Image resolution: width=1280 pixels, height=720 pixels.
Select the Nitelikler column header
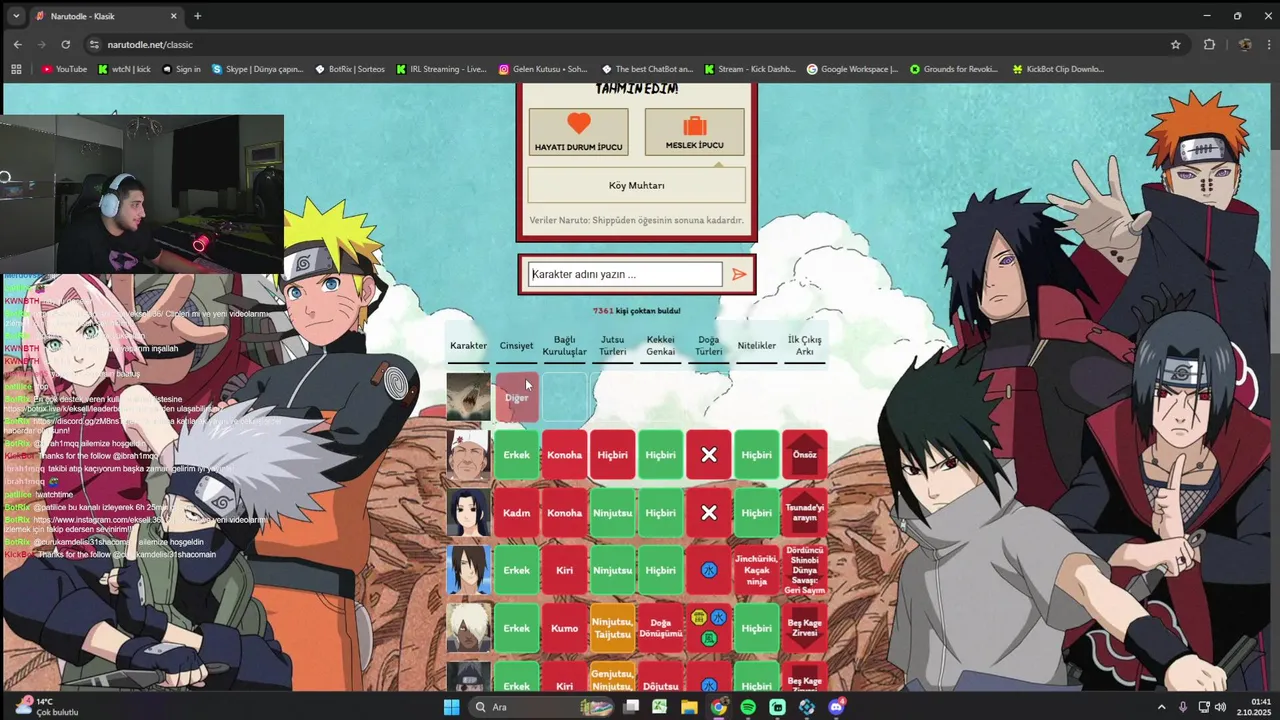tap(756, 346)
